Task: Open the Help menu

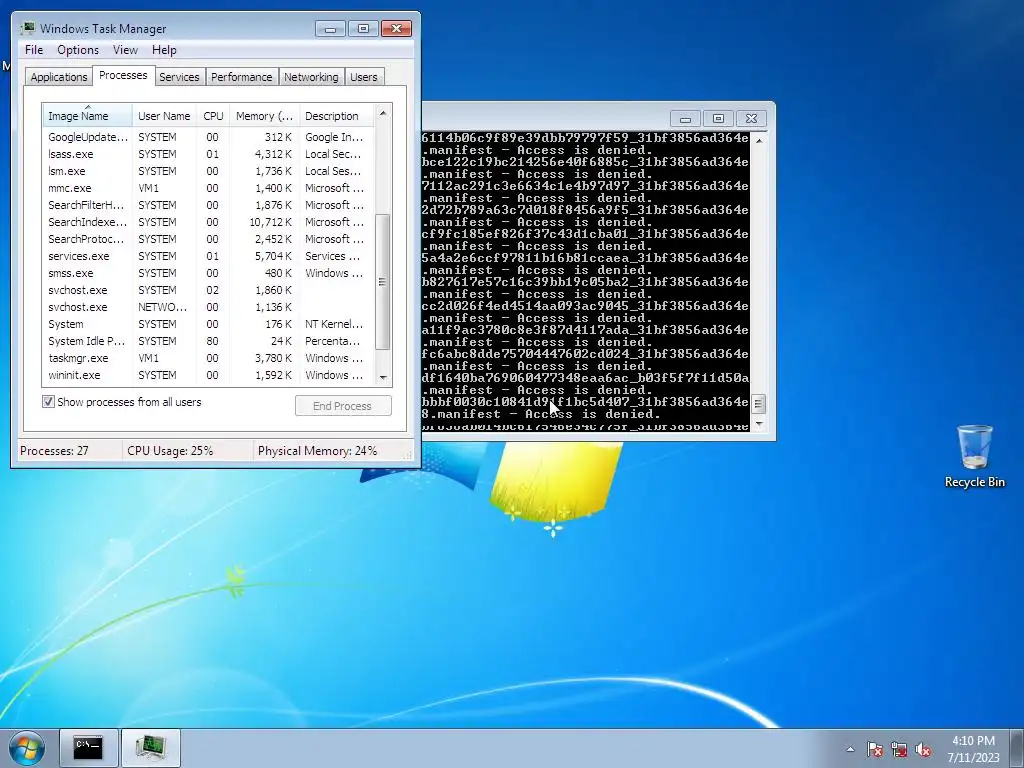Action: click(x=164, y=50)
